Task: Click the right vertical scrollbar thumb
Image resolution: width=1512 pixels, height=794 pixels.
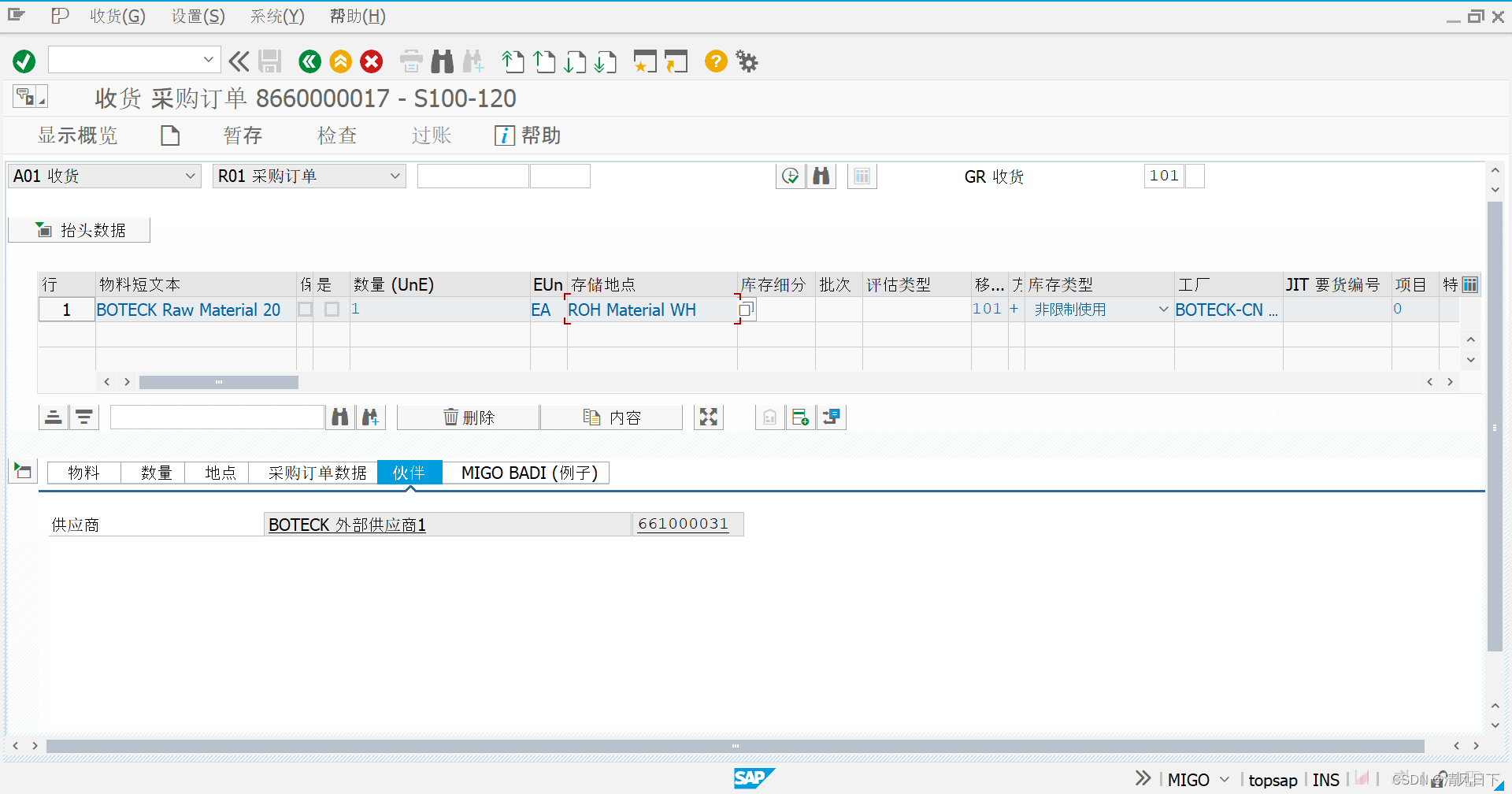Action: [x=1495, y=426]
